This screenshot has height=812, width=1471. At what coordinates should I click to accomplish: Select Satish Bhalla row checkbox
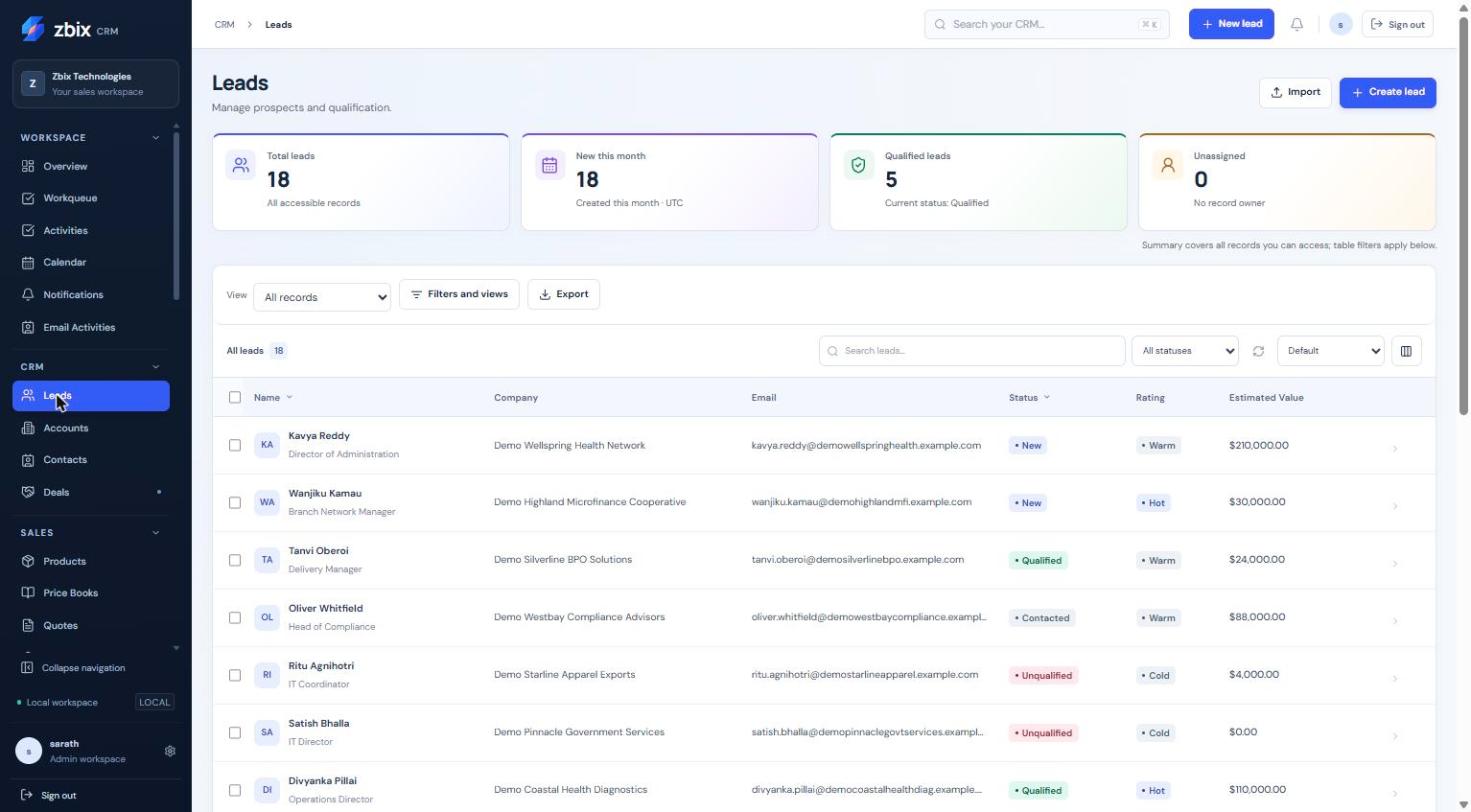click(235, 732)
